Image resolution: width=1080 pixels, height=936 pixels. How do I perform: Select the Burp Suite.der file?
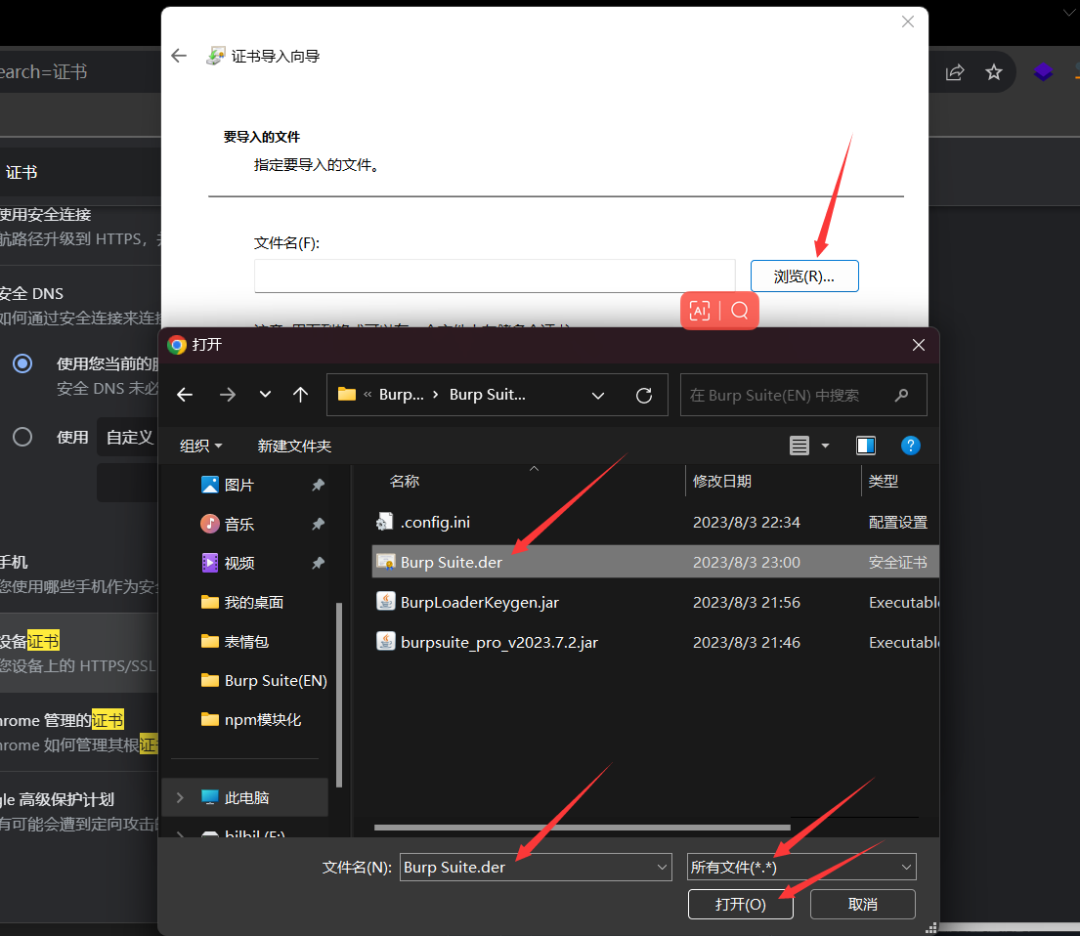451,562
